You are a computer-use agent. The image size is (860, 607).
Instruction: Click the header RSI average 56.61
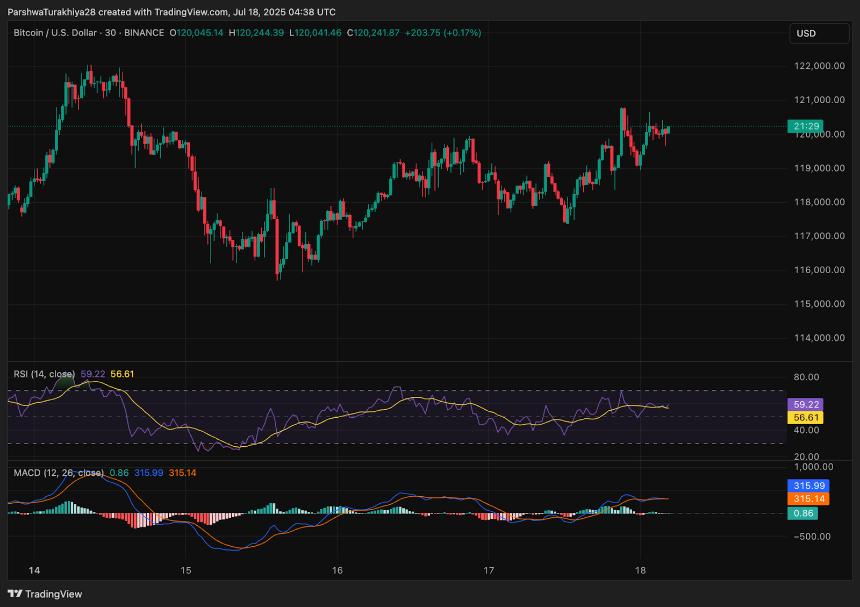(x=122, y=374)
